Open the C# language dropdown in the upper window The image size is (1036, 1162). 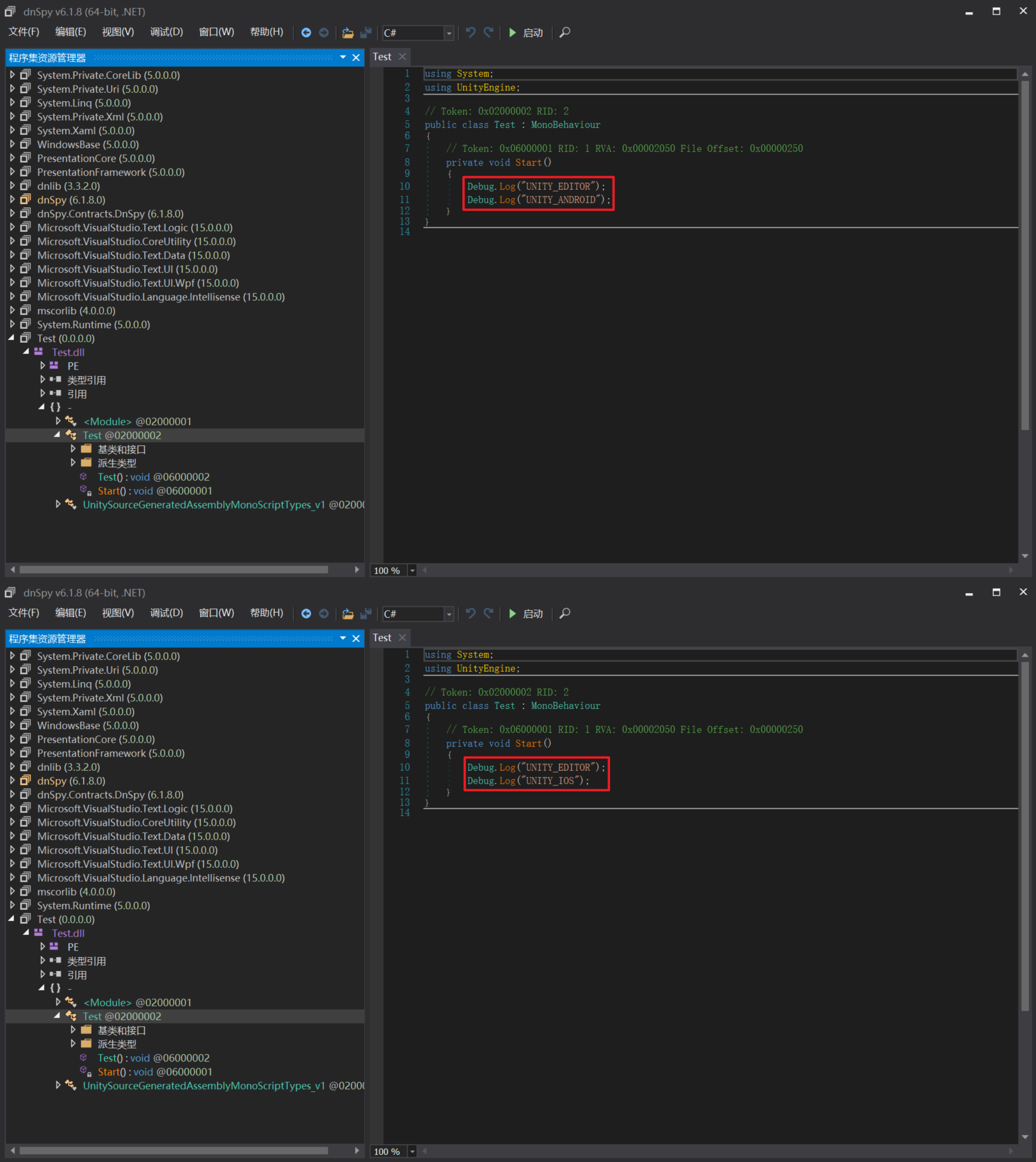coord(449,33)
